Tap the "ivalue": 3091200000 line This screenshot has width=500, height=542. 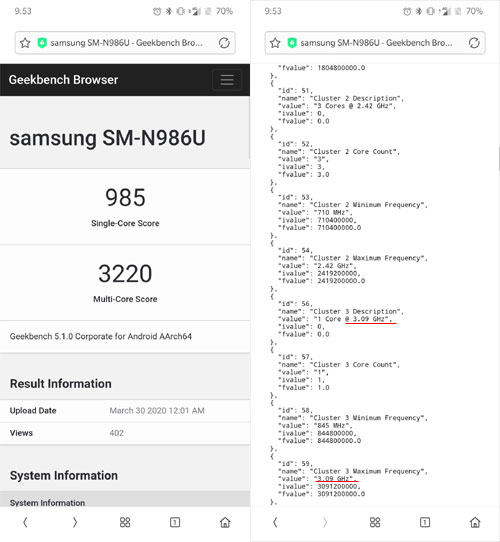click(320, 486)
